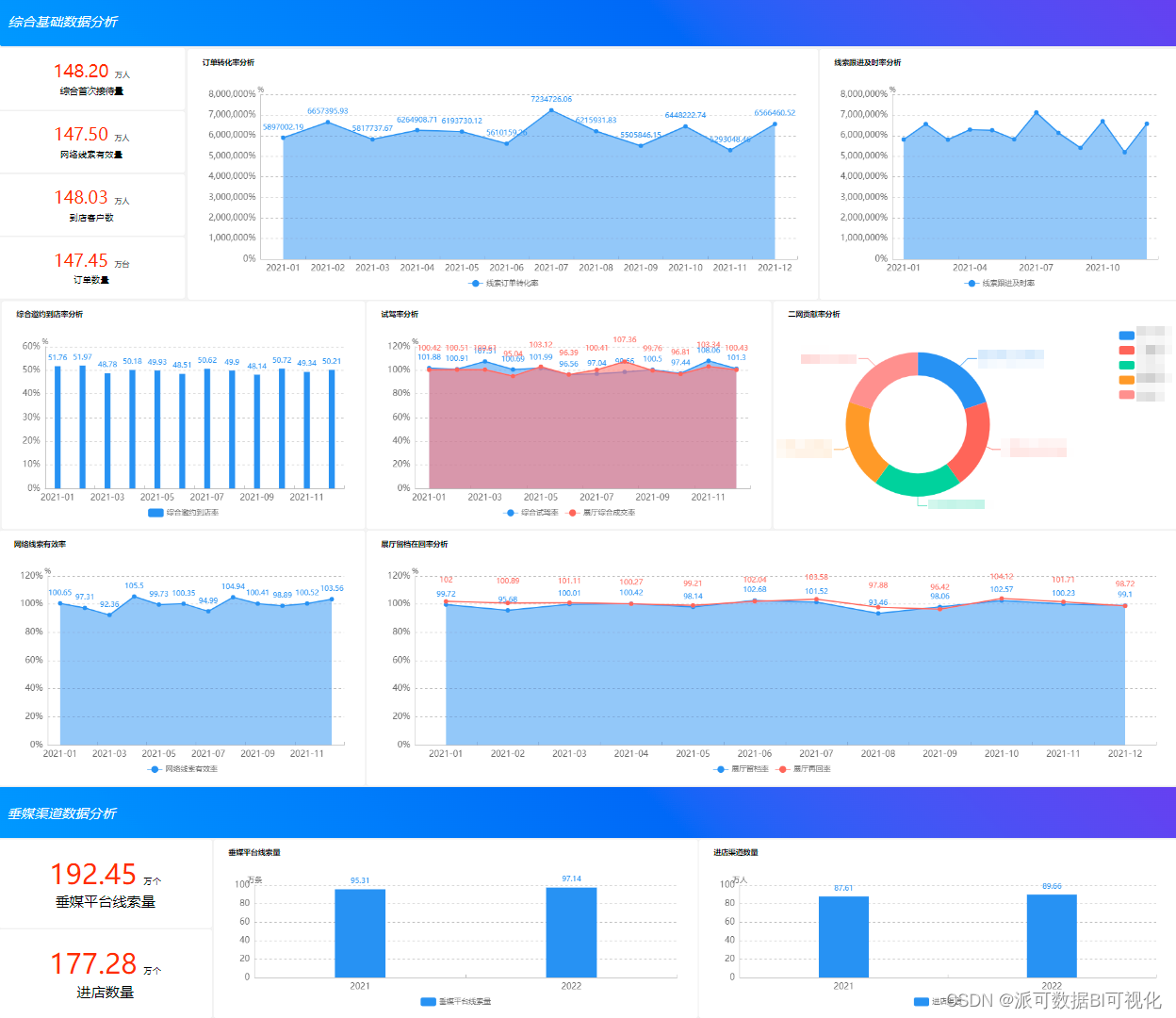The image size is (1176, 1018).
Task: Hide the 综合试驾率 series via legend
Action: 511,513
